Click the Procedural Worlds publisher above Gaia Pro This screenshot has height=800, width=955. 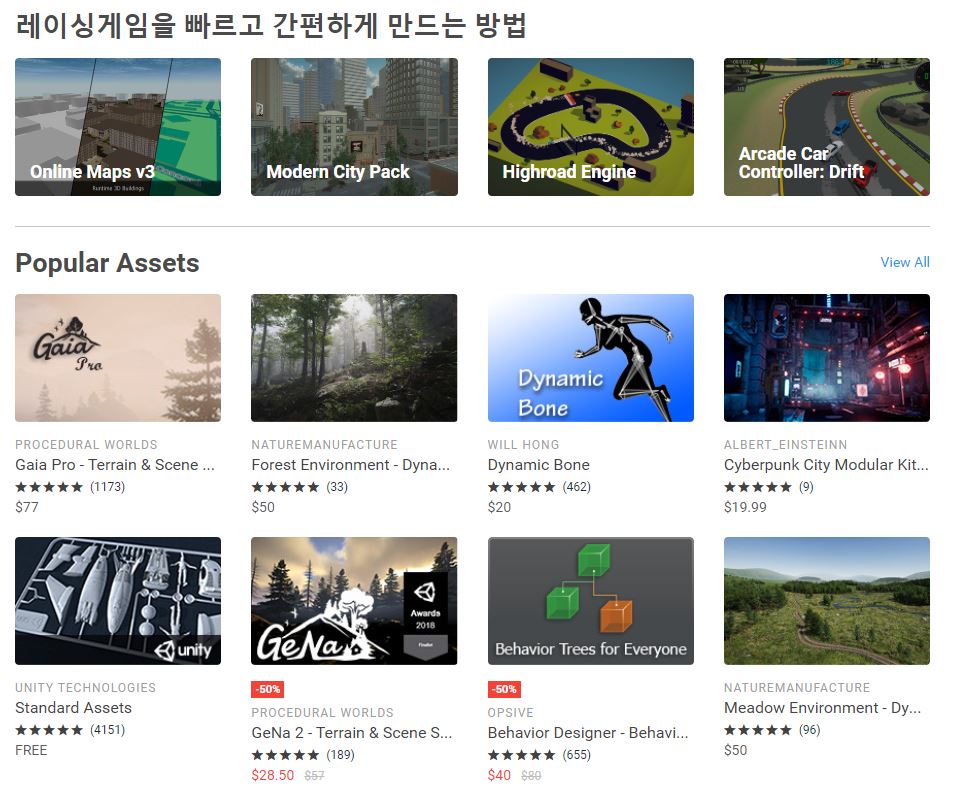pos(86,445)
